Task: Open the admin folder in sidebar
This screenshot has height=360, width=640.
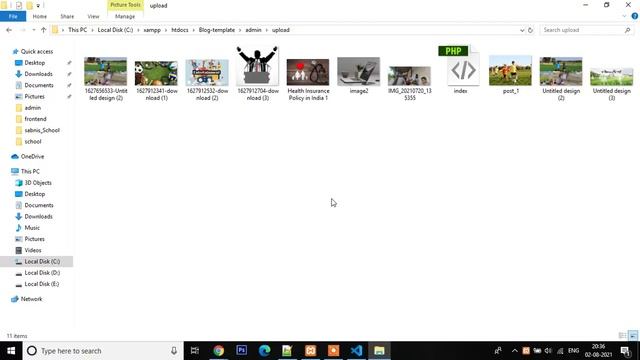Action: click(x=32, y=108)
